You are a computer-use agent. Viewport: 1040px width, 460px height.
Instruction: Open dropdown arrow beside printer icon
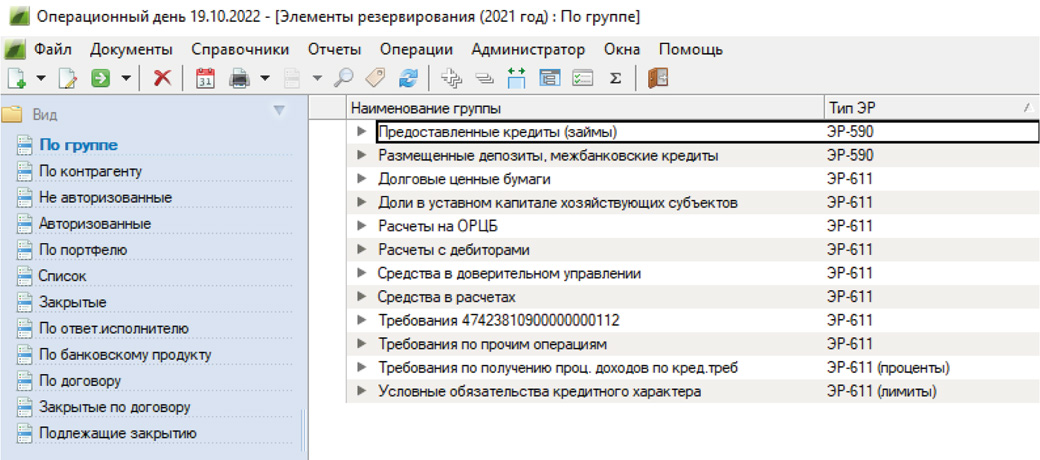click(265, 78)
